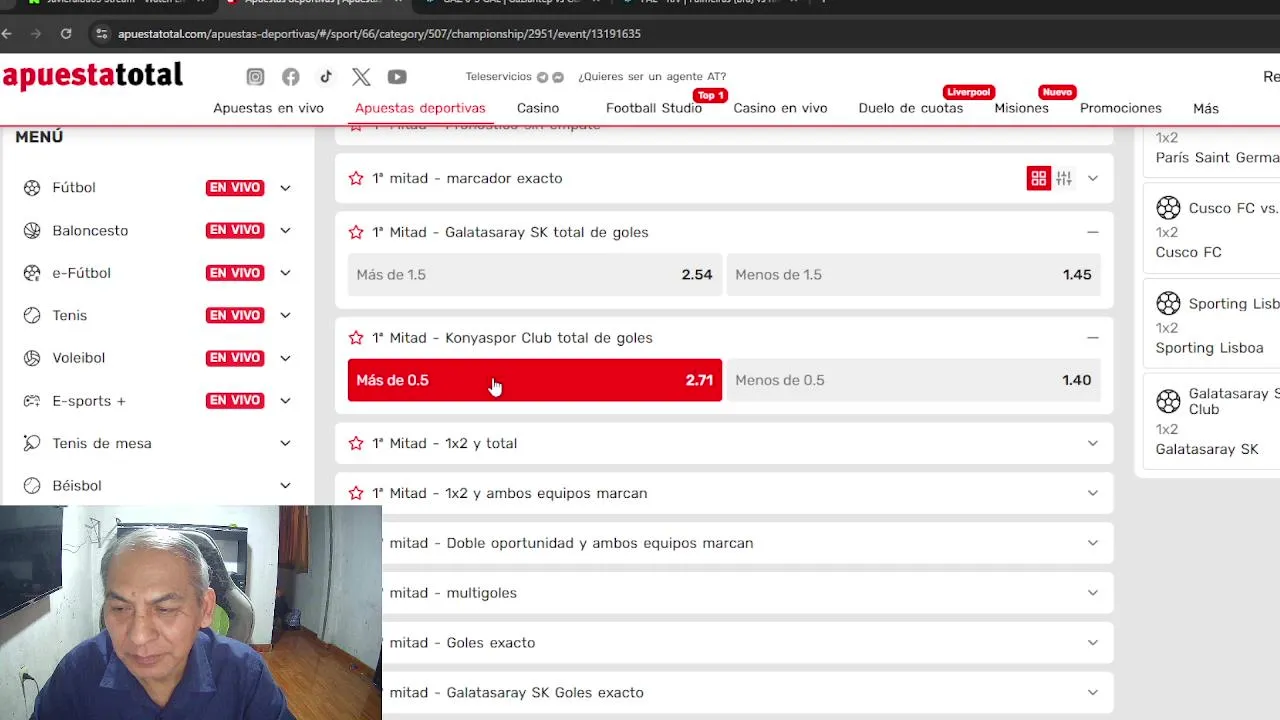The image size is (1280, 720).
Task: Expand 'Doble oportunidad y ambos equipos marcan' chevron
Action: [x=1092, y=543]
